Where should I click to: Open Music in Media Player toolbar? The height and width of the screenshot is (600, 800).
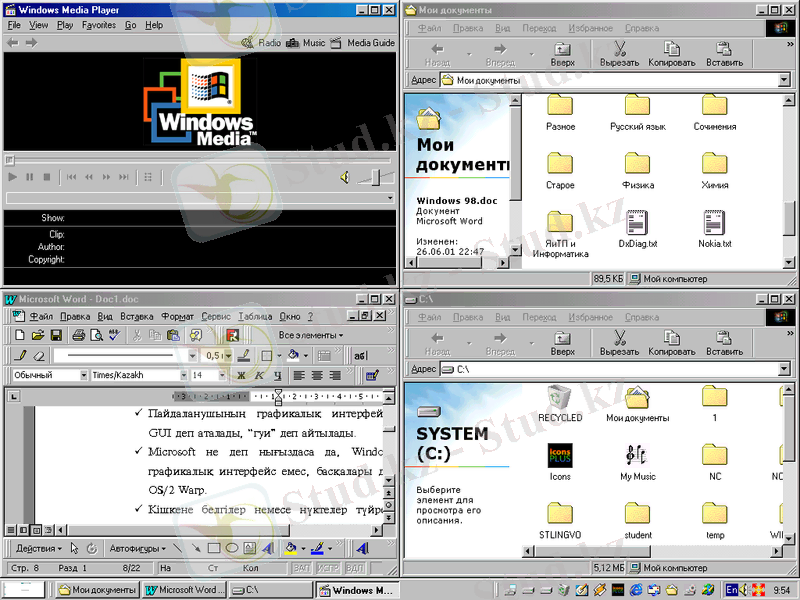(x=306, y=43)
